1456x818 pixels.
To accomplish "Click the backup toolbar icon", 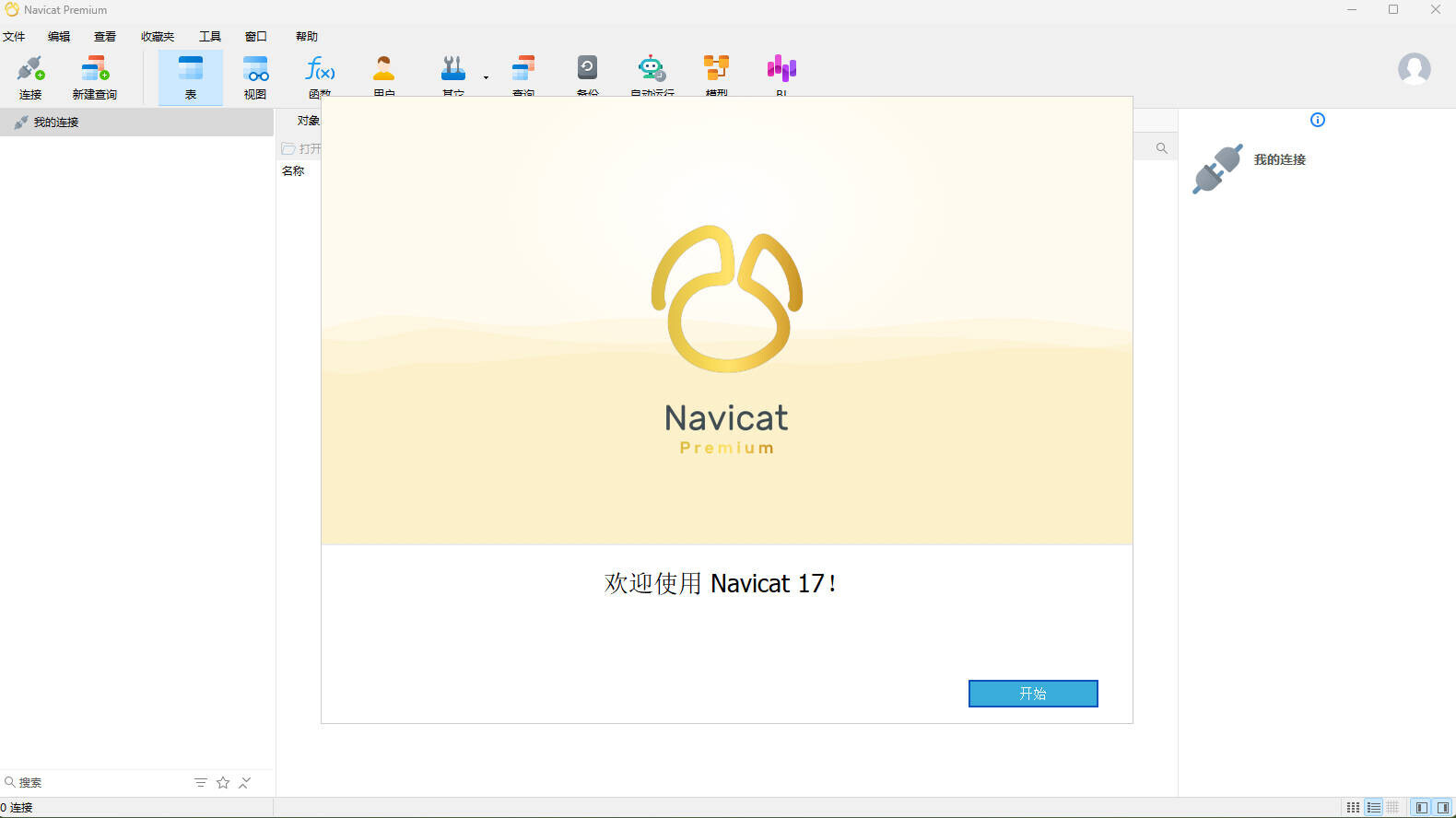I will tap(587, 69).
